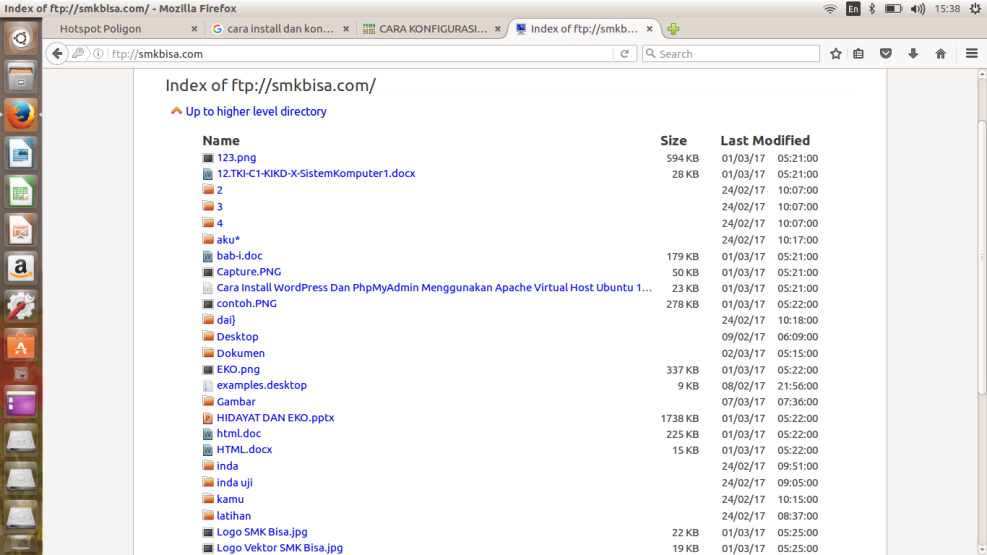Open folder named 3
This screenshot has height=555, width=987.
click(x=220, y=206)
